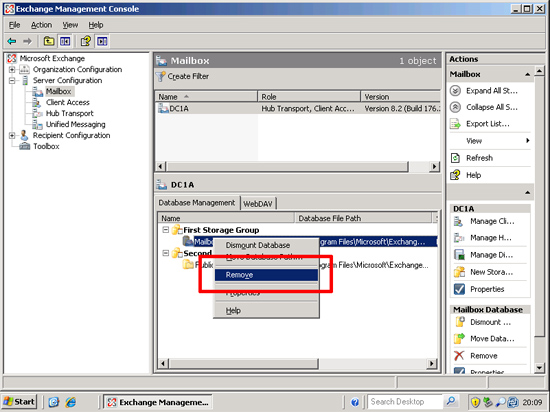Viewport: 550px width, 412px height.
Task: Select Hub Transport tree node
Action: pos(69,113)
